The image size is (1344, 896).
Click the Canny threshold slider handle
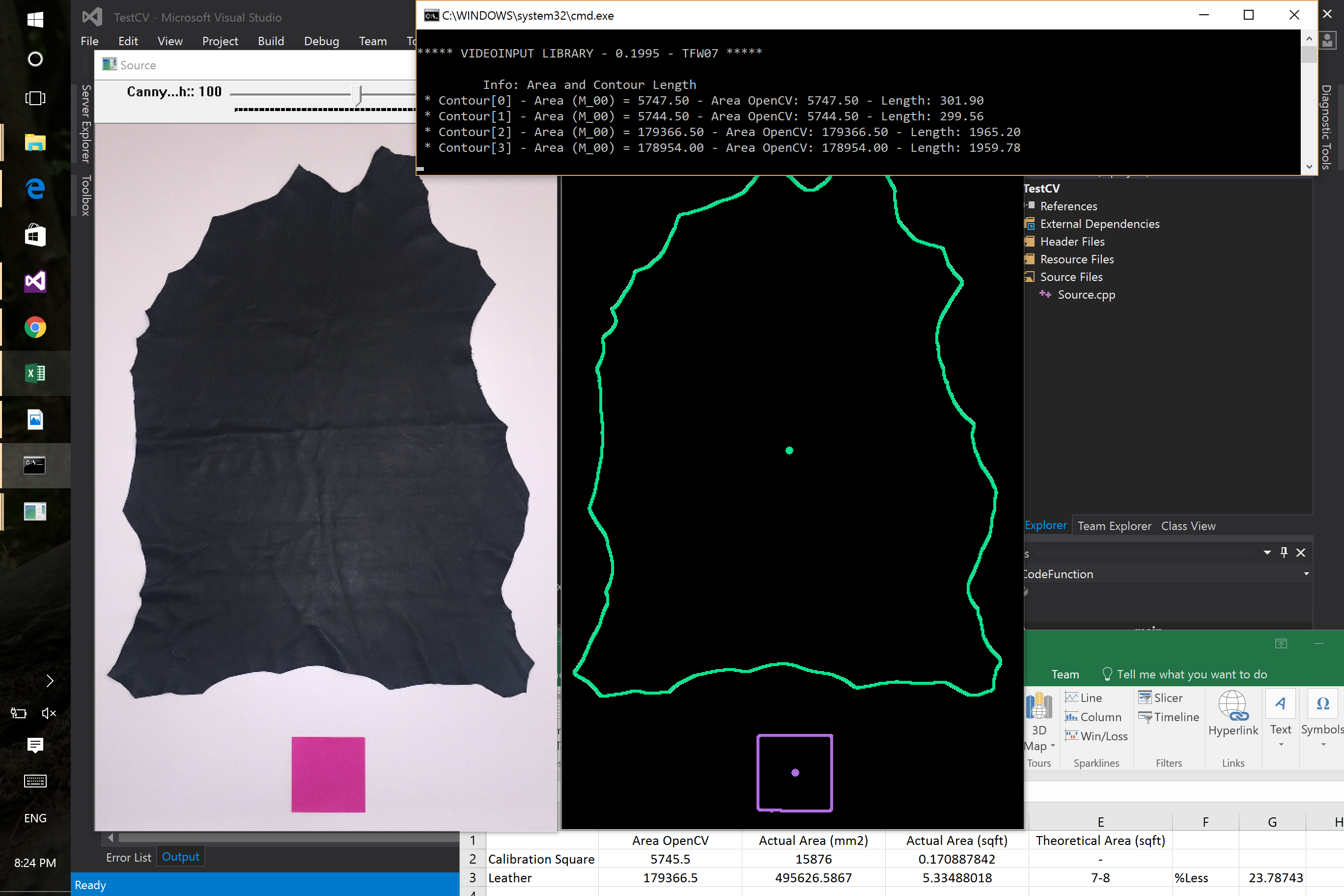[357, 95]
